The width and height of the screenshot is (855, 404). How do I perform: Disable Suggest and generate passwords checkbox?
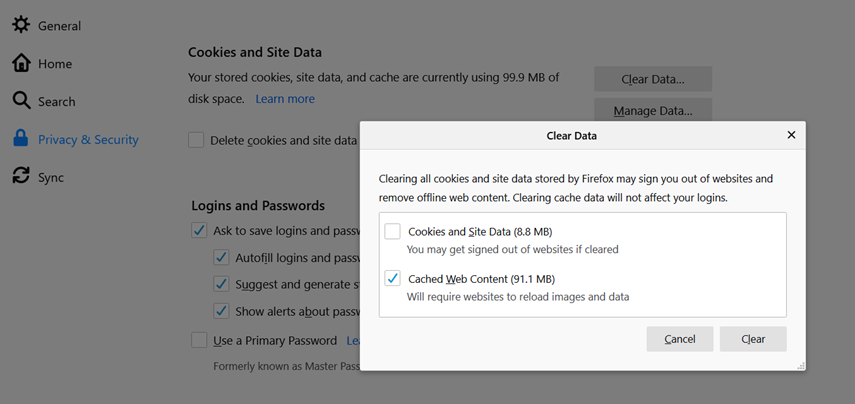(x=221, y=284)
